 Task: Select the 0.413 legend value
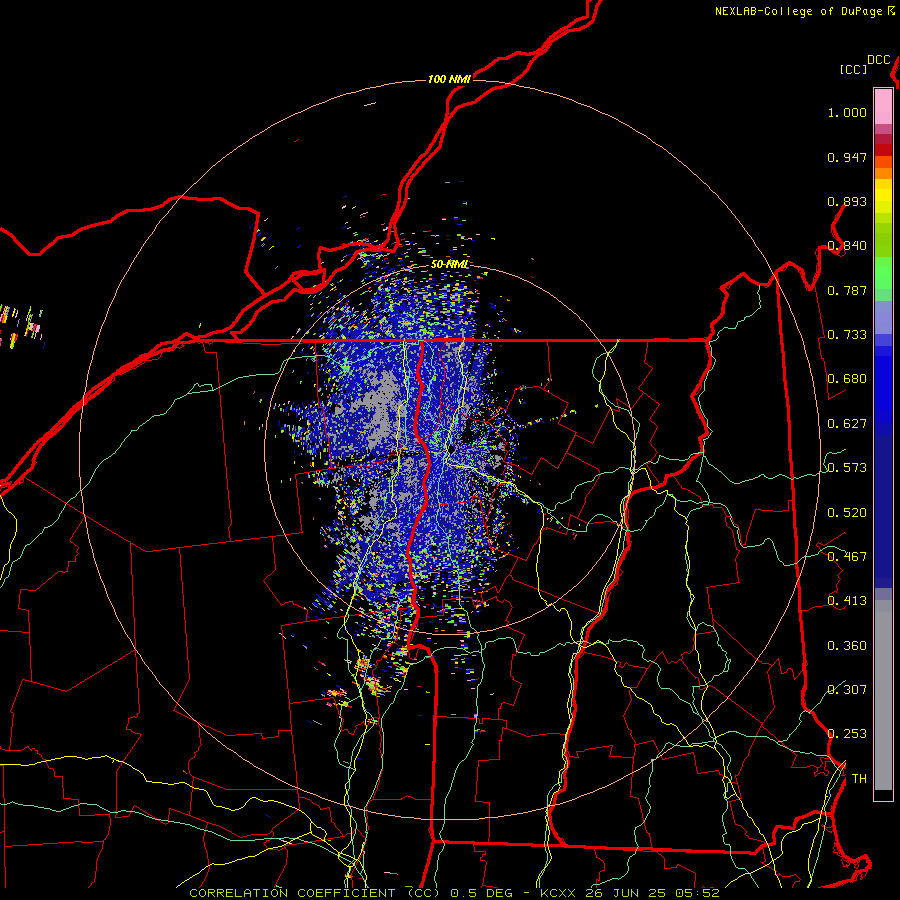point(847,601)
